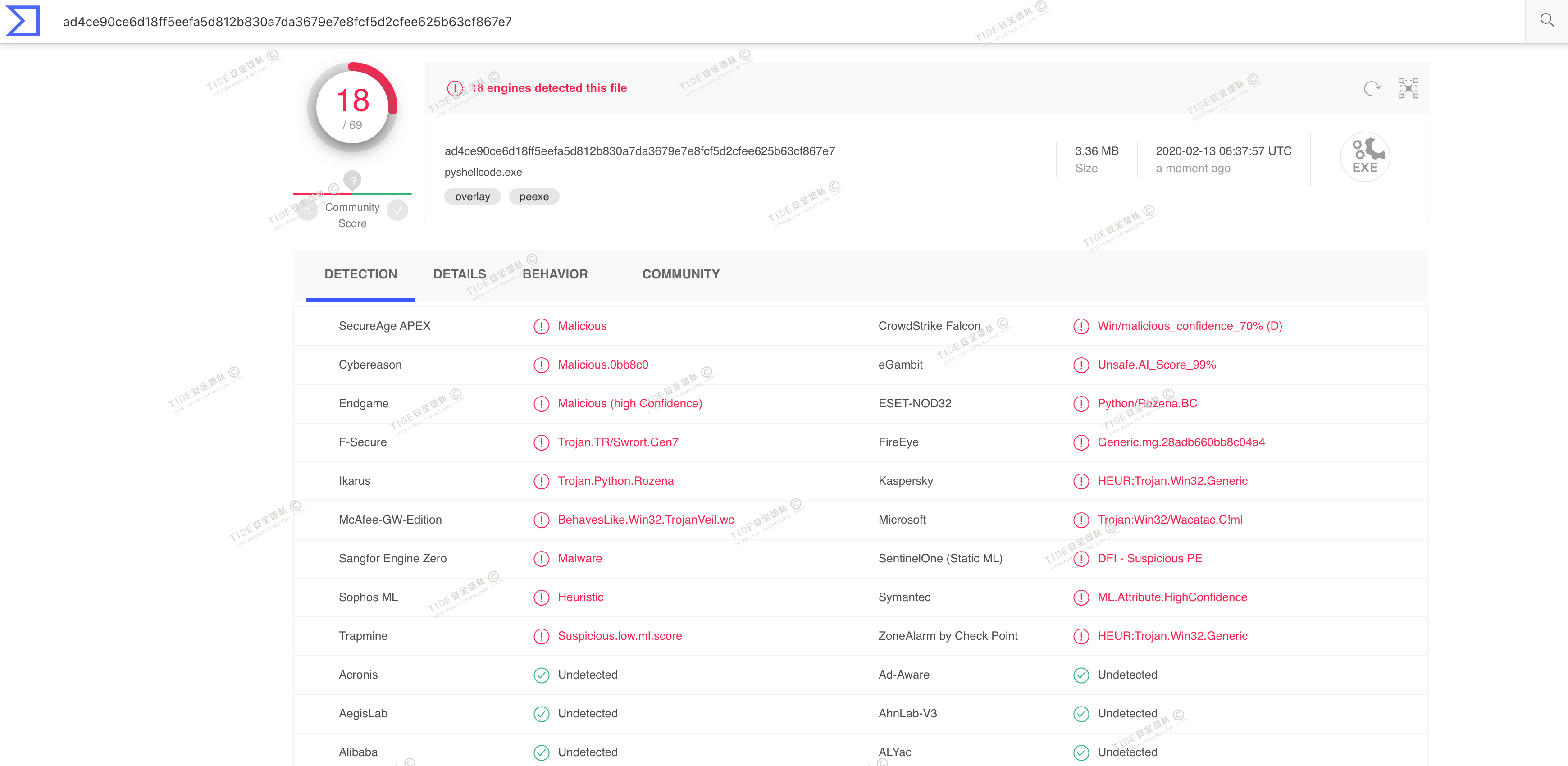The height and width of the screenshot is (766, 1568).
Task: Click the peexe tag
Action: [x=534, y=196]
